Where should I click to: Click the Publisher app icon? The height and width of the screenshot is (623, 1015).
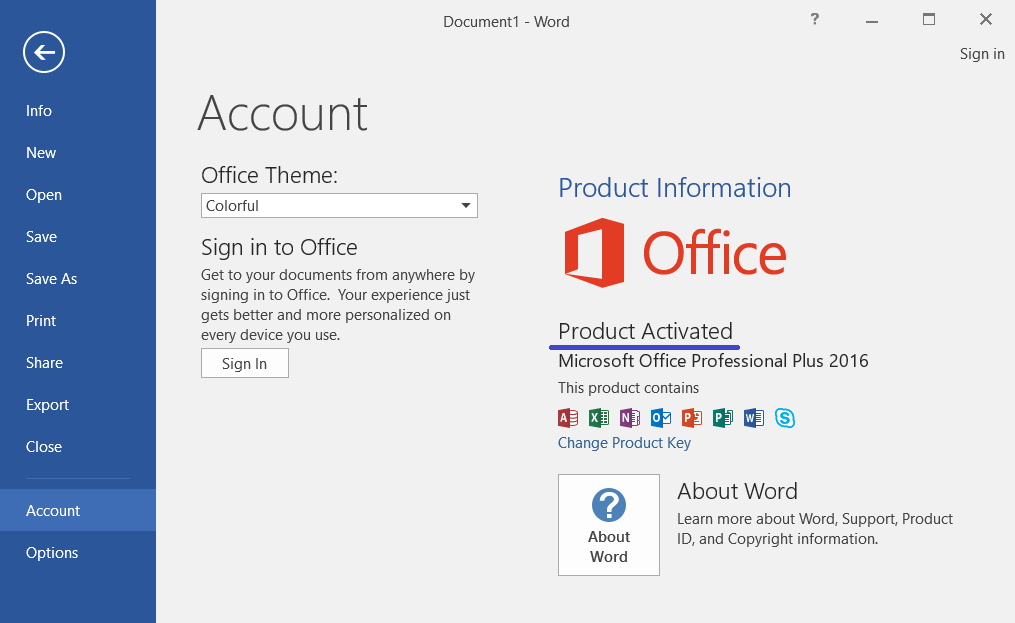(723, 418)
